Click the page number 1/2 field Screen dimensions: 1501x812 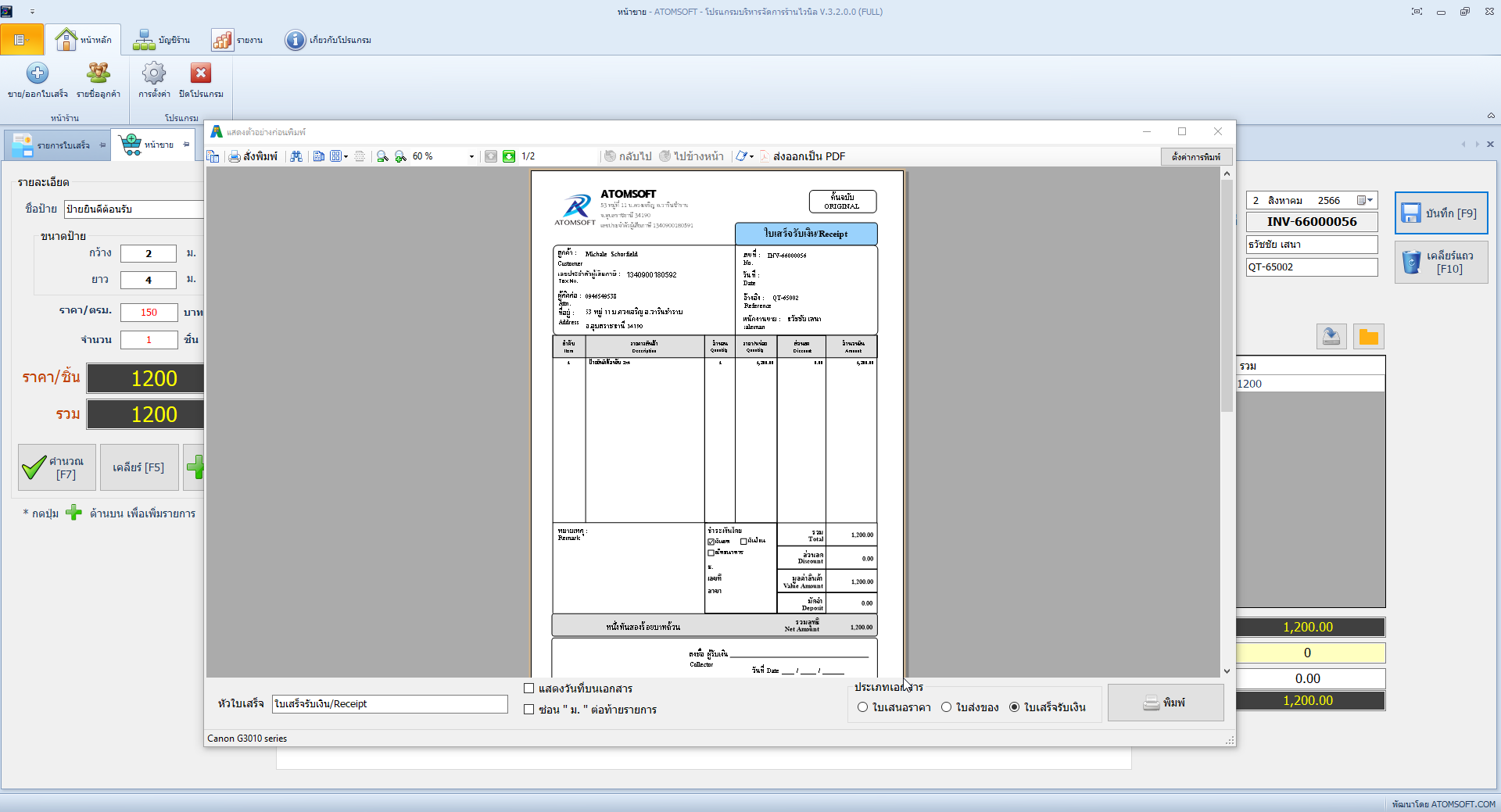pyautogui.click(x=557, y=156)
